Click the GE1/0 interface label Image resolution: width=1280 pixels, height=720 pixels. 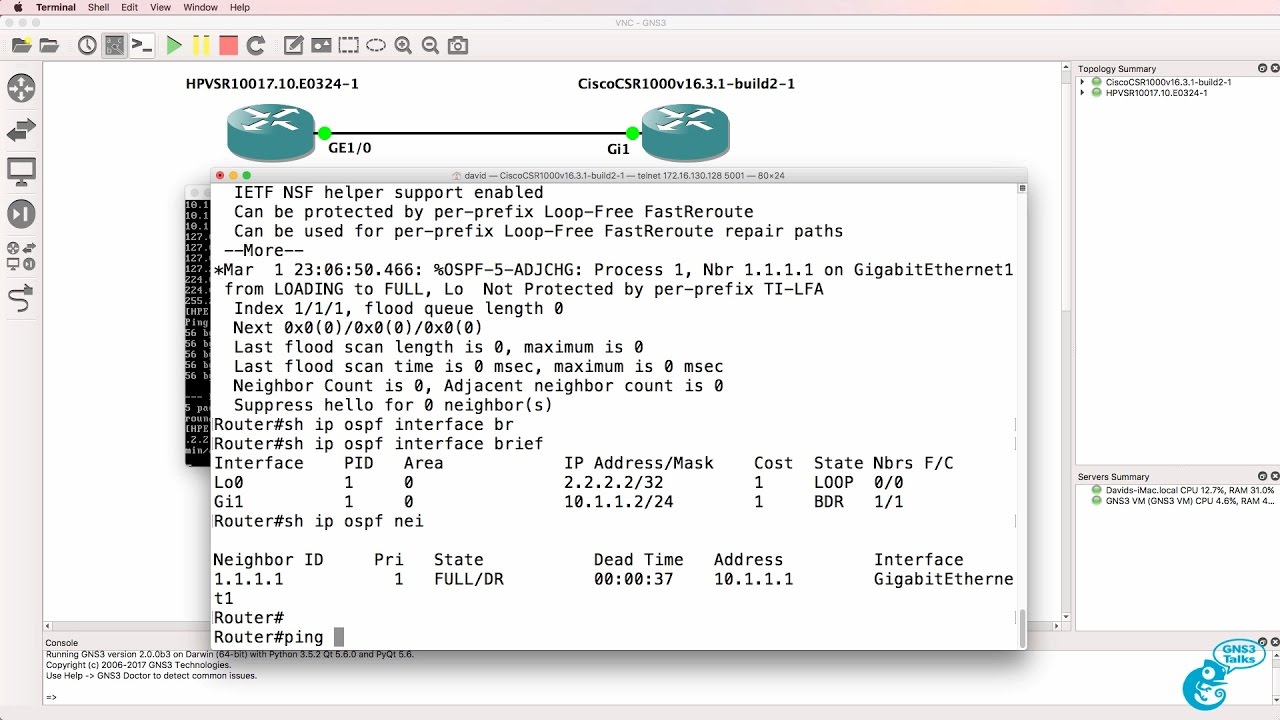350,148
